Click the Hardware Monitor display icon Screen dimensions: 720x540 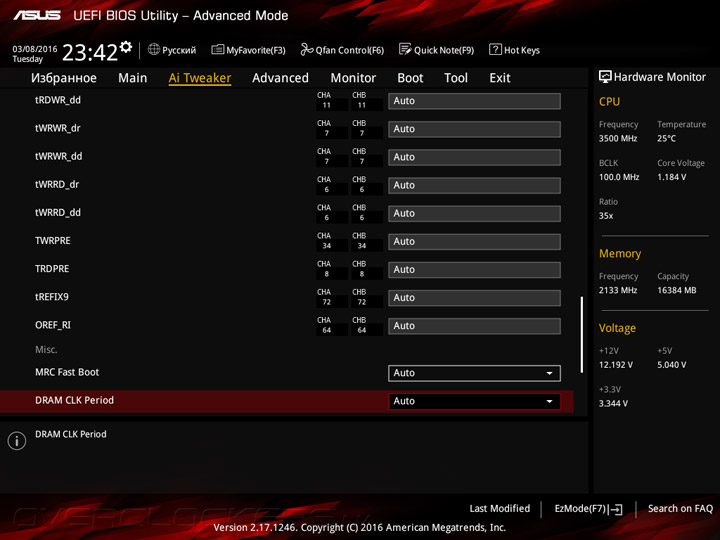tap(605, 77)
